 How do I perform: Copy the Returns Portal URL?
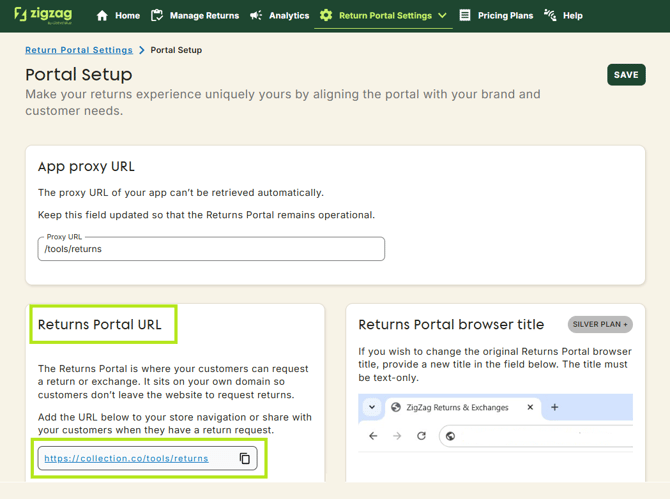(245, 459)
